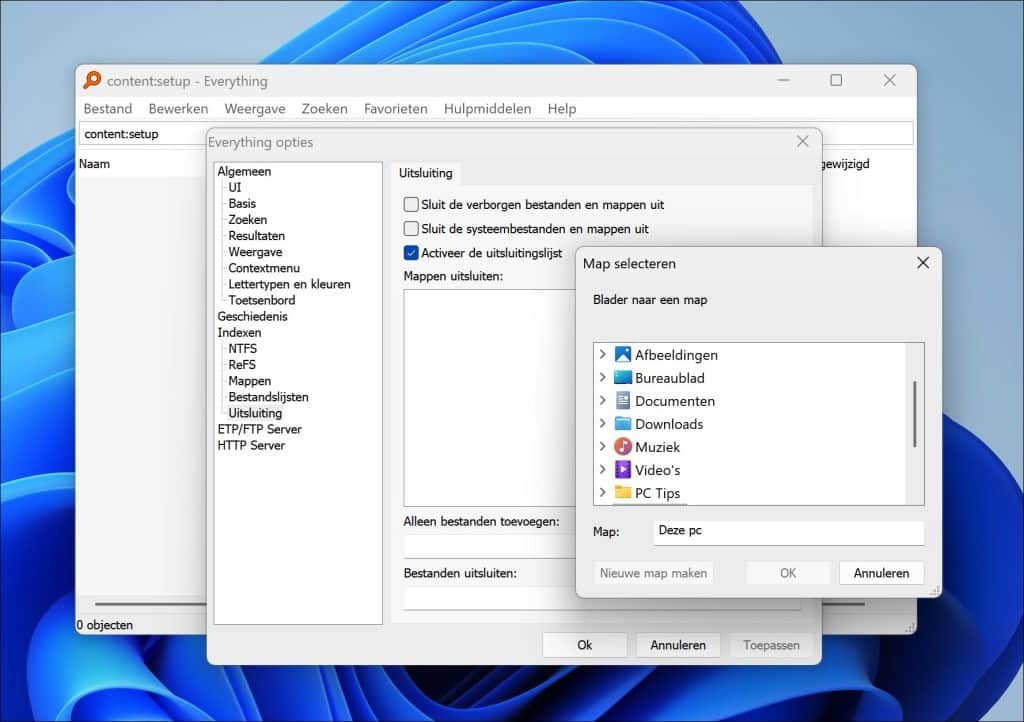This screenshot has width=1024, height=722.
Task: Click the Video's folder icon
Action: click(x=623, y=470)
